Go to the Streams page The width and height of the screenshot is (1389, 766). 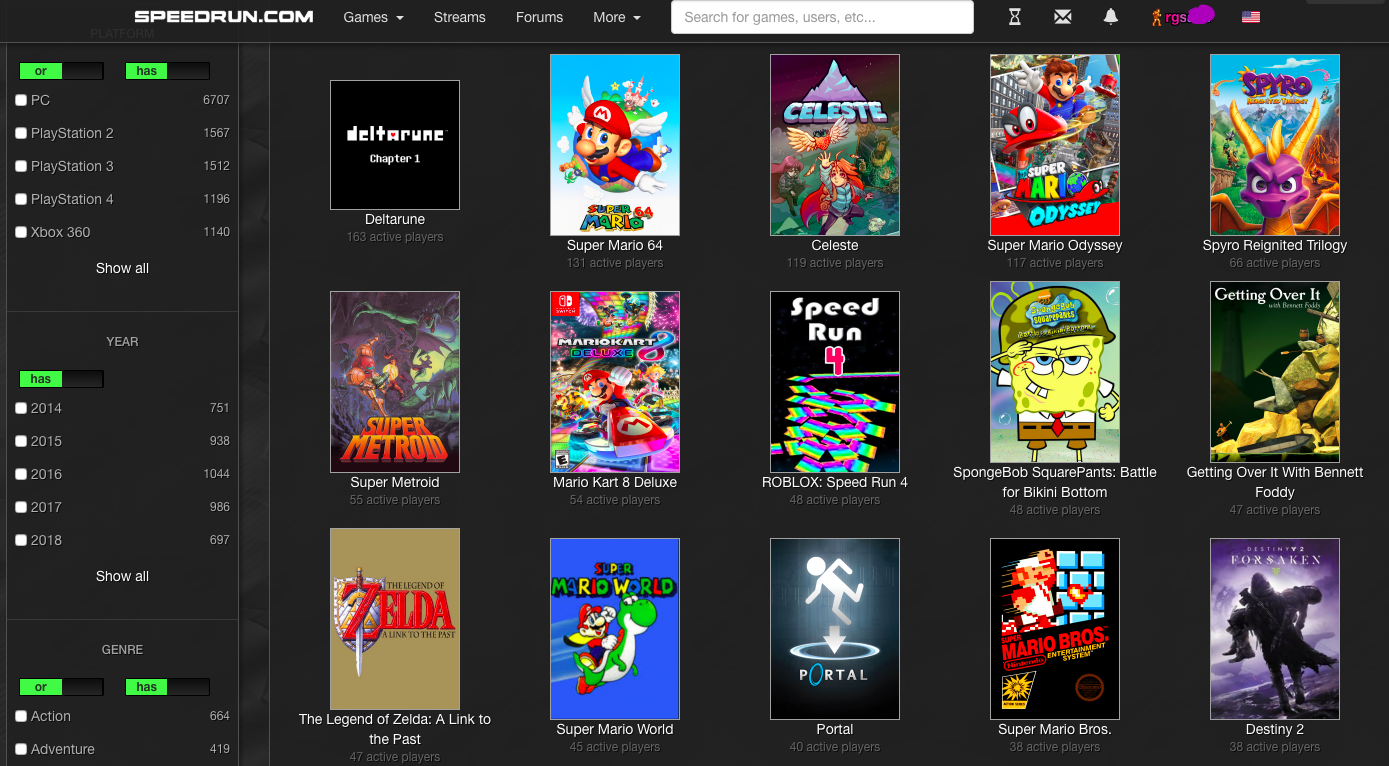[459, 17]
